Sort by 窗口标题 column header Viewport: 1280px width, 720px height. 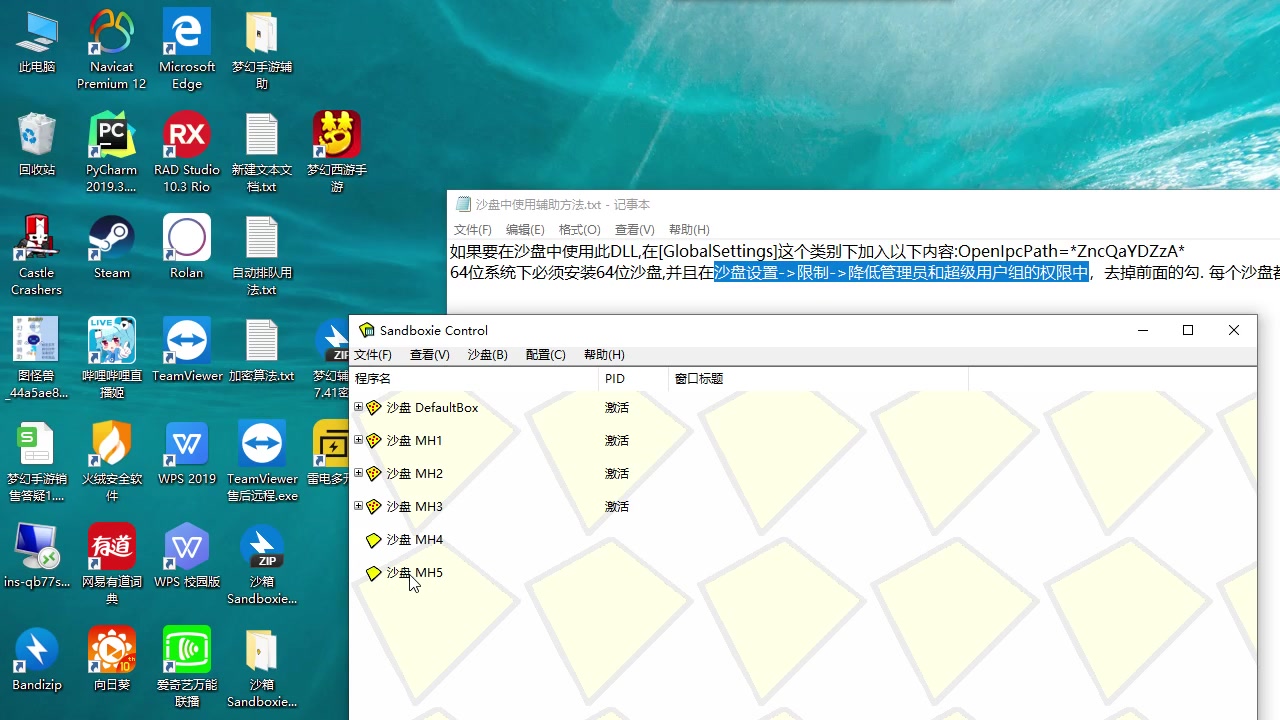point(819,379)
